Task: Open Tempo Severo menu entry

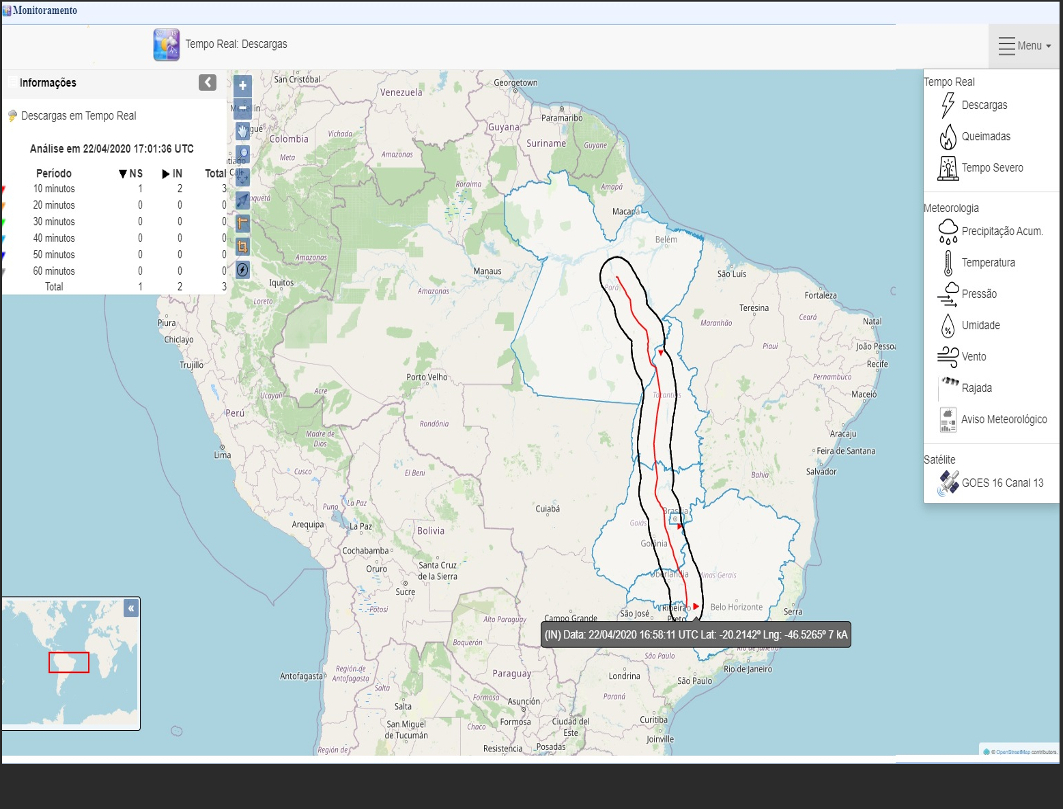Action: coord(992,167)
